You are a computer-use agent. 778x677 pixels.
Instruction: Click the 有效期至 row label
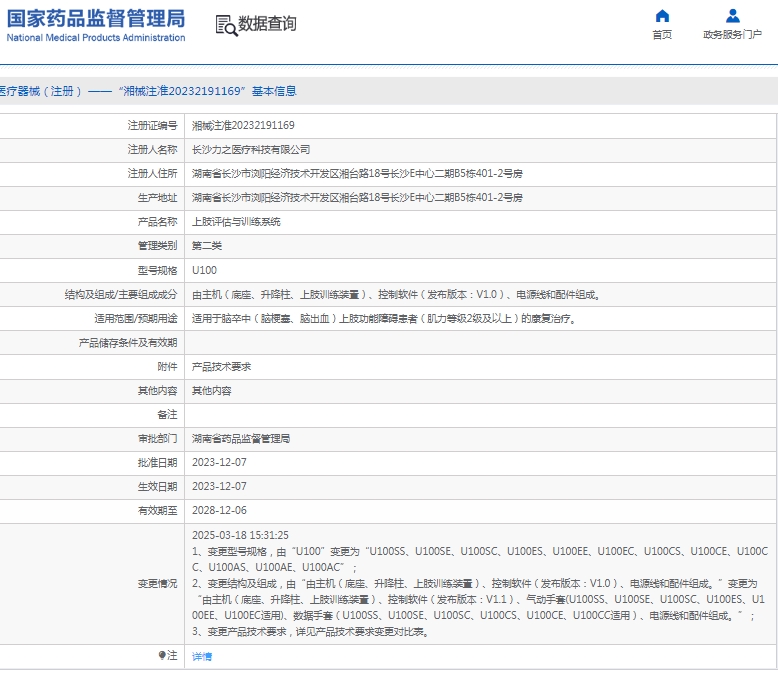pyautogui.click(x=157, y=511)
